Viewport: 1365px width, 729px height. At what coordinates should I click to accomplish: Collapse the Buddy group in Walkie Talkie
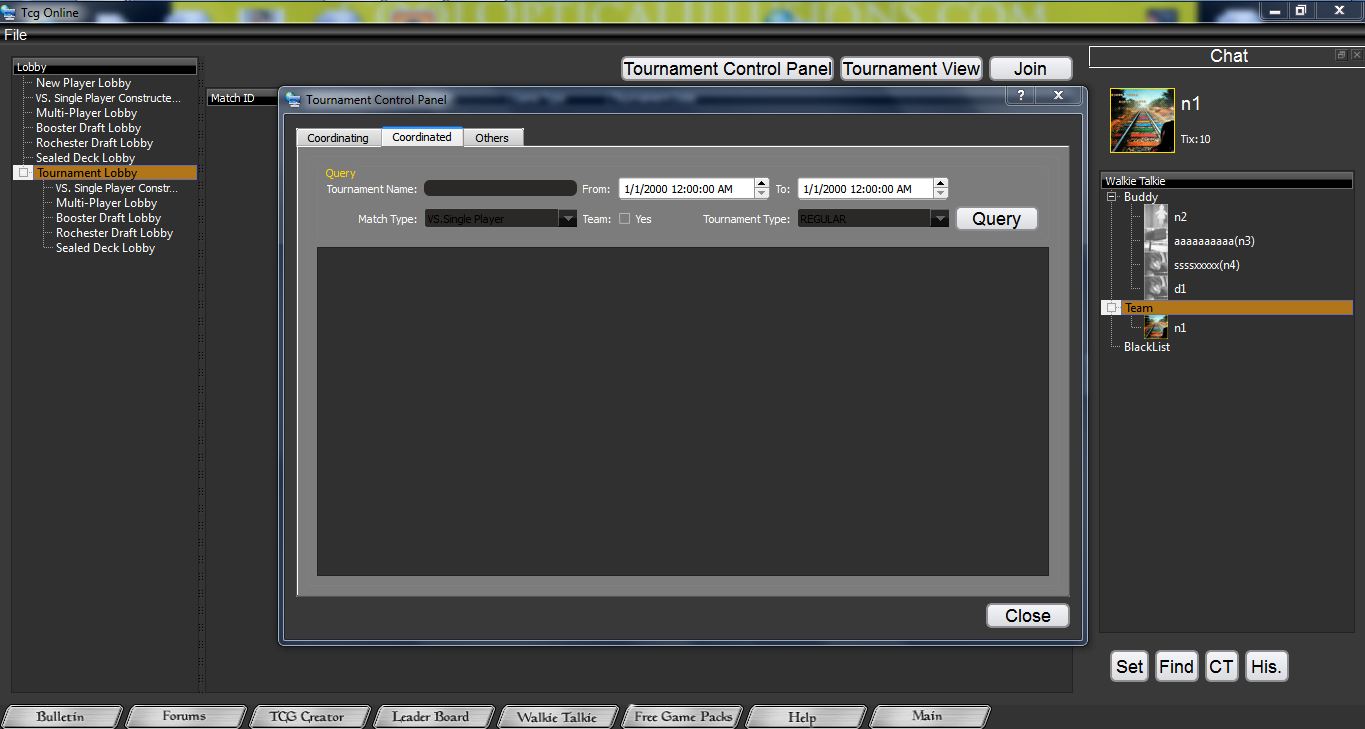1111,198
